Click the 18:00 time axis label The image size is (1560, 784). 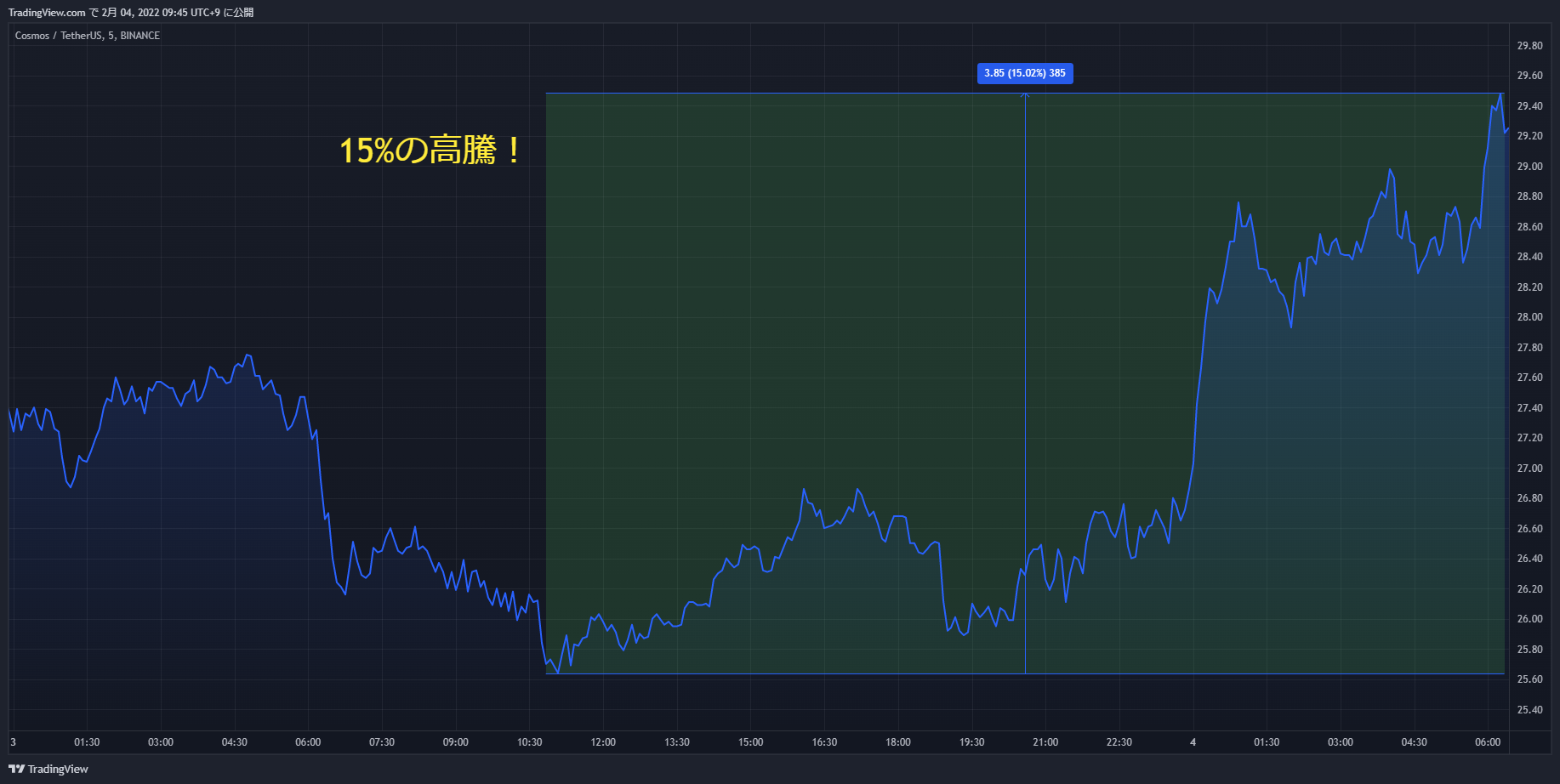(898, 742)
